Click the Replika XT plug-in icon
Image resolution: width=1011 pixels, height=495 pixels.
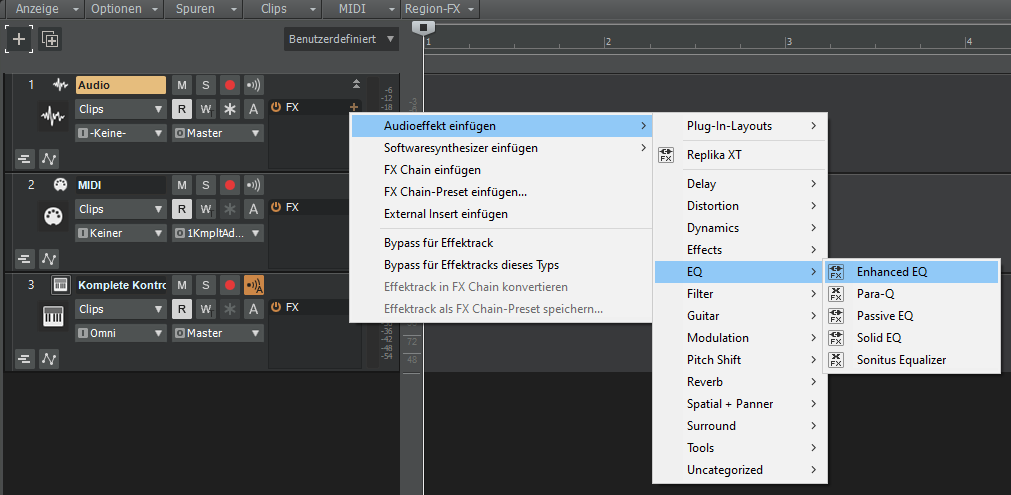tap(666, 155)
